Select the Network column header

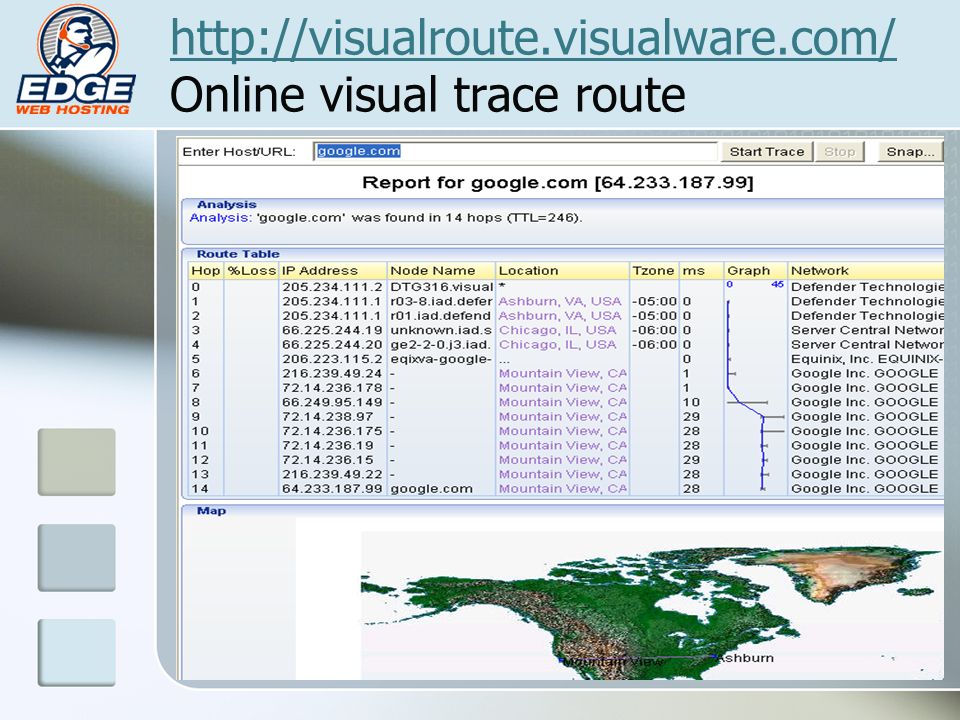click(866, 271)
